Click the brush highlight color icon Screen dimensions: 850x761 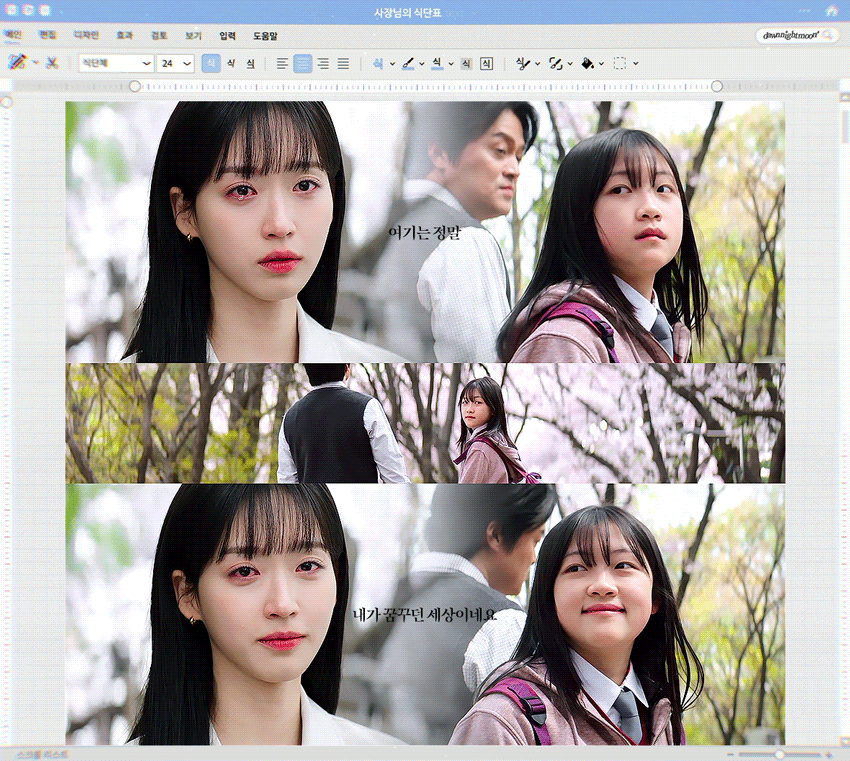[408, 64]
